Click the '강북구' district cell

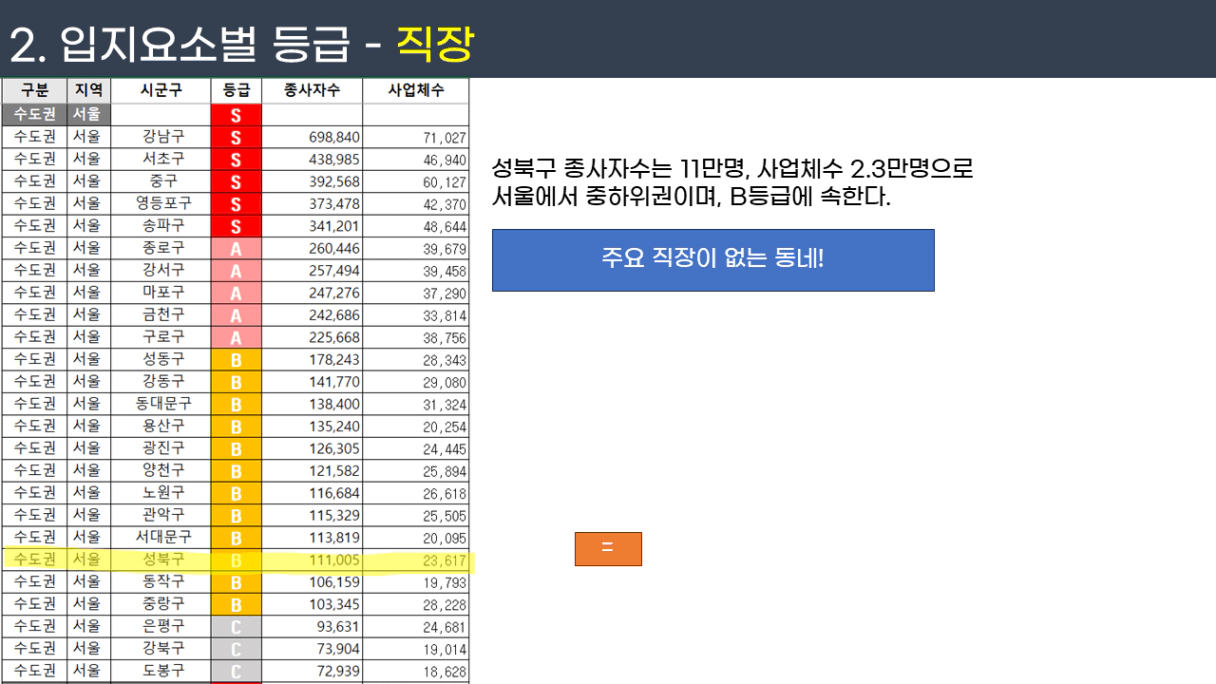[x=162, y=648]
